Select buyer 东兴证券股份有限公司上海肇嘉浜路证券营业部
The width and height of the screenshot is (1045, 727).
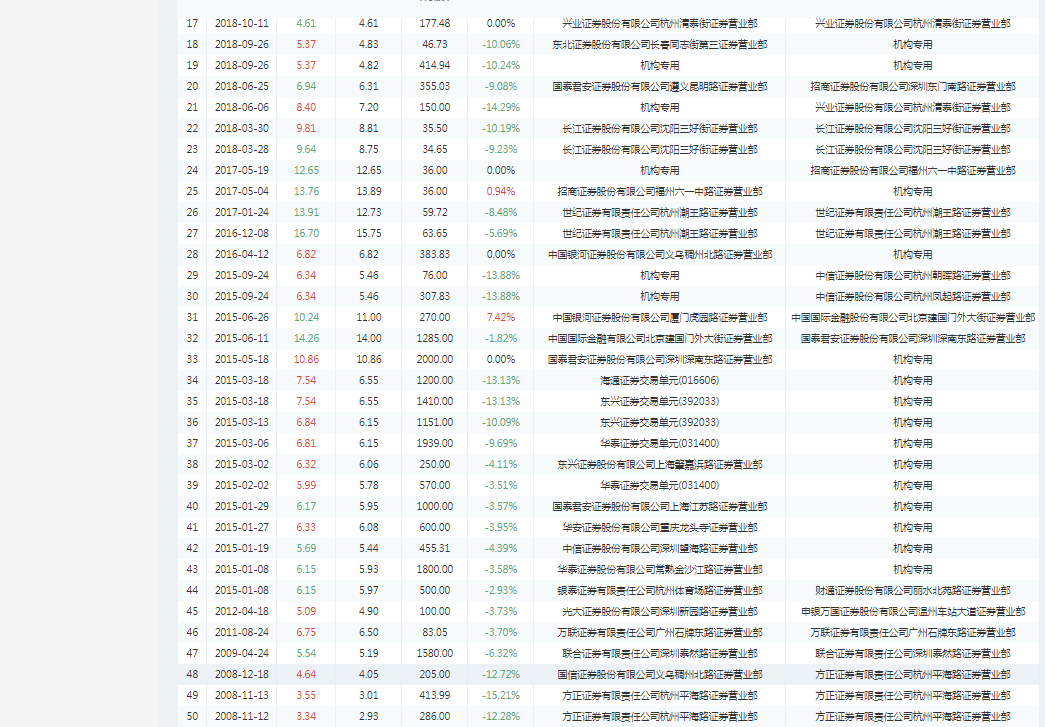click(659, 464)
